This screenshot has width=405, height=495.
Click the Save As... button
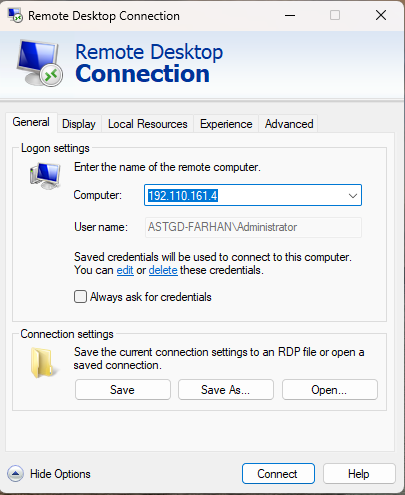click(226, 389)
